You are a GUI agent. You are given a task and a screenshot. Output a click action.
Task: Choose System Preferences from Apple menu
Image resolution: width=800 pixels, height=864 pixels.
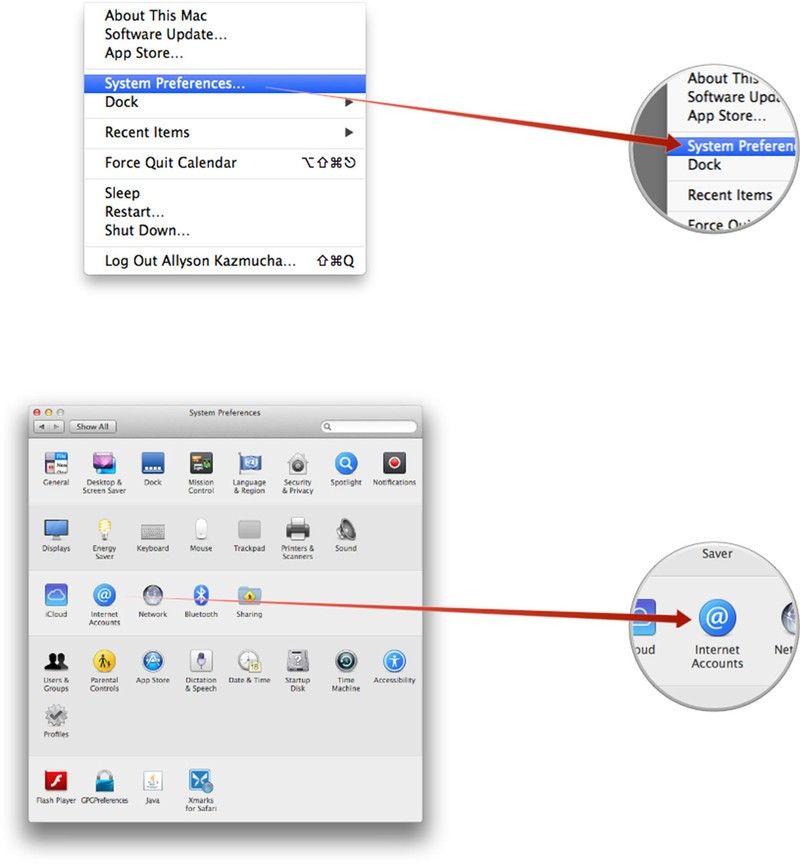175,84
